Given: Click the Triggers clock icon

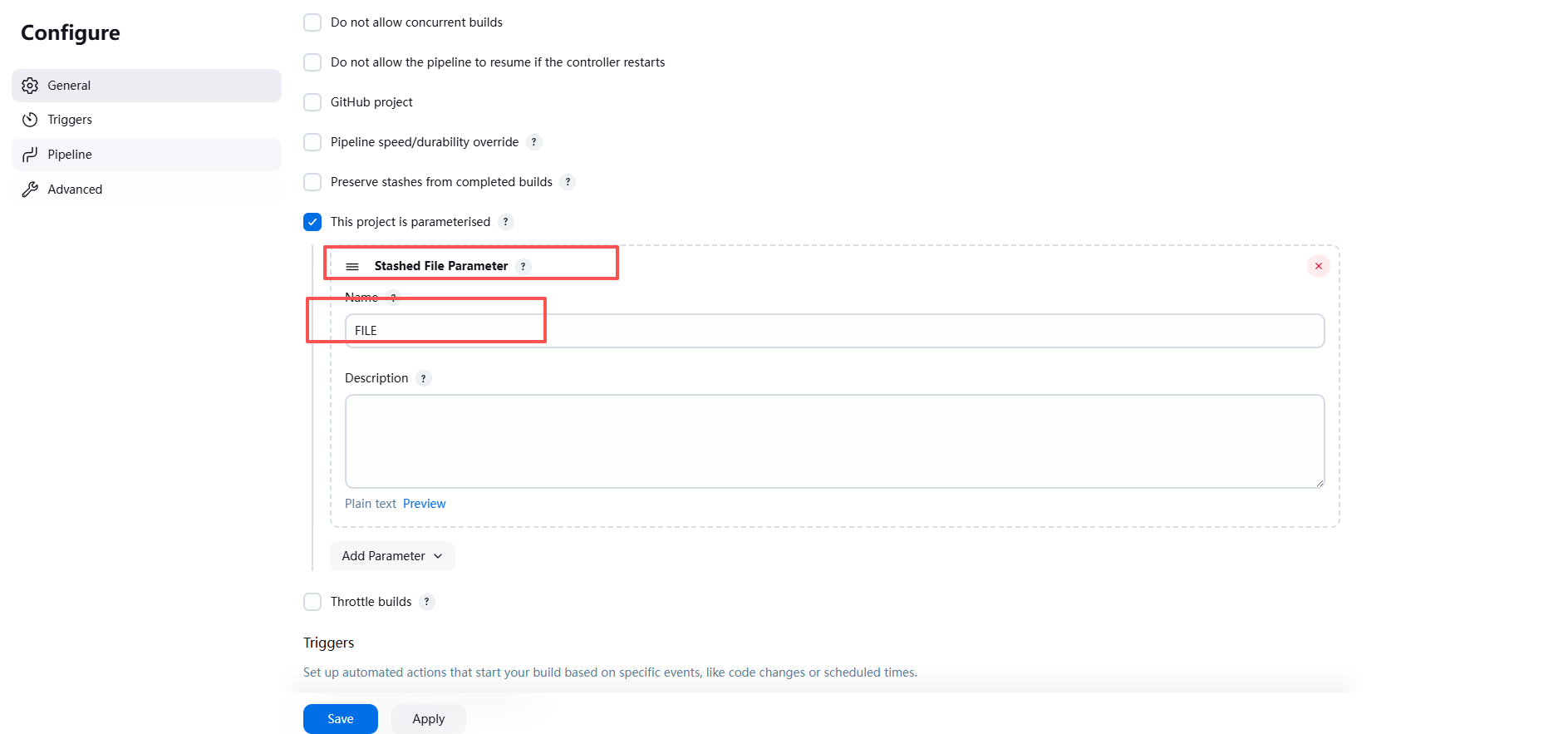Looking at the screenshot, I should 30,120.
